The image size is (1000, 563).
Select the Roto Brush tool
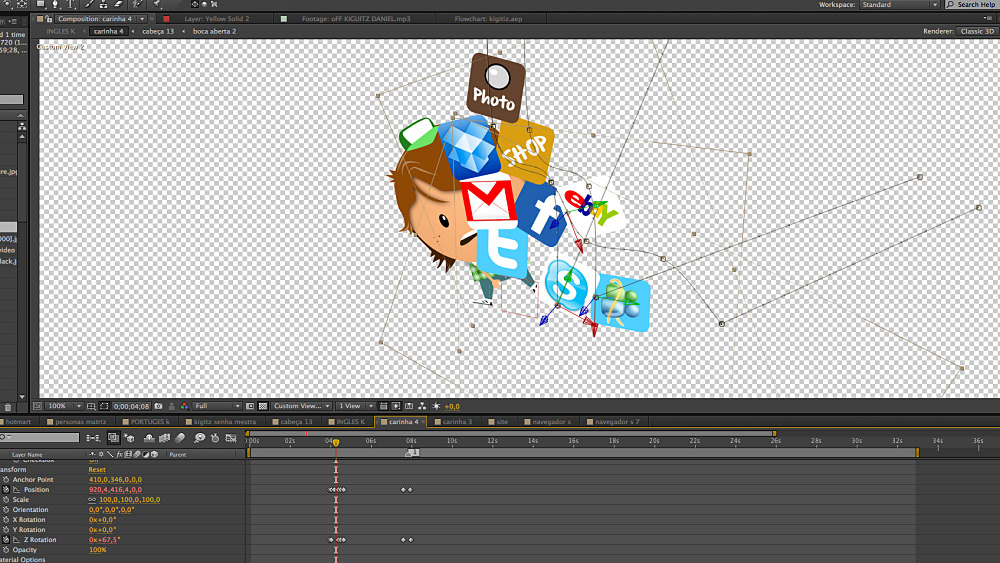[x=136, y=4]
